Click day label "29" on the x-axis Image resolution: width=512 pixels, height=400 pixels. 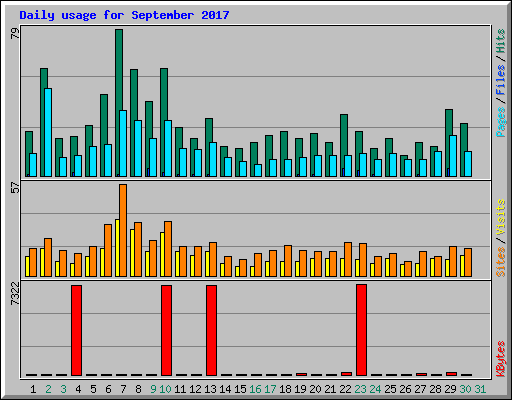(x=450, y=389)
